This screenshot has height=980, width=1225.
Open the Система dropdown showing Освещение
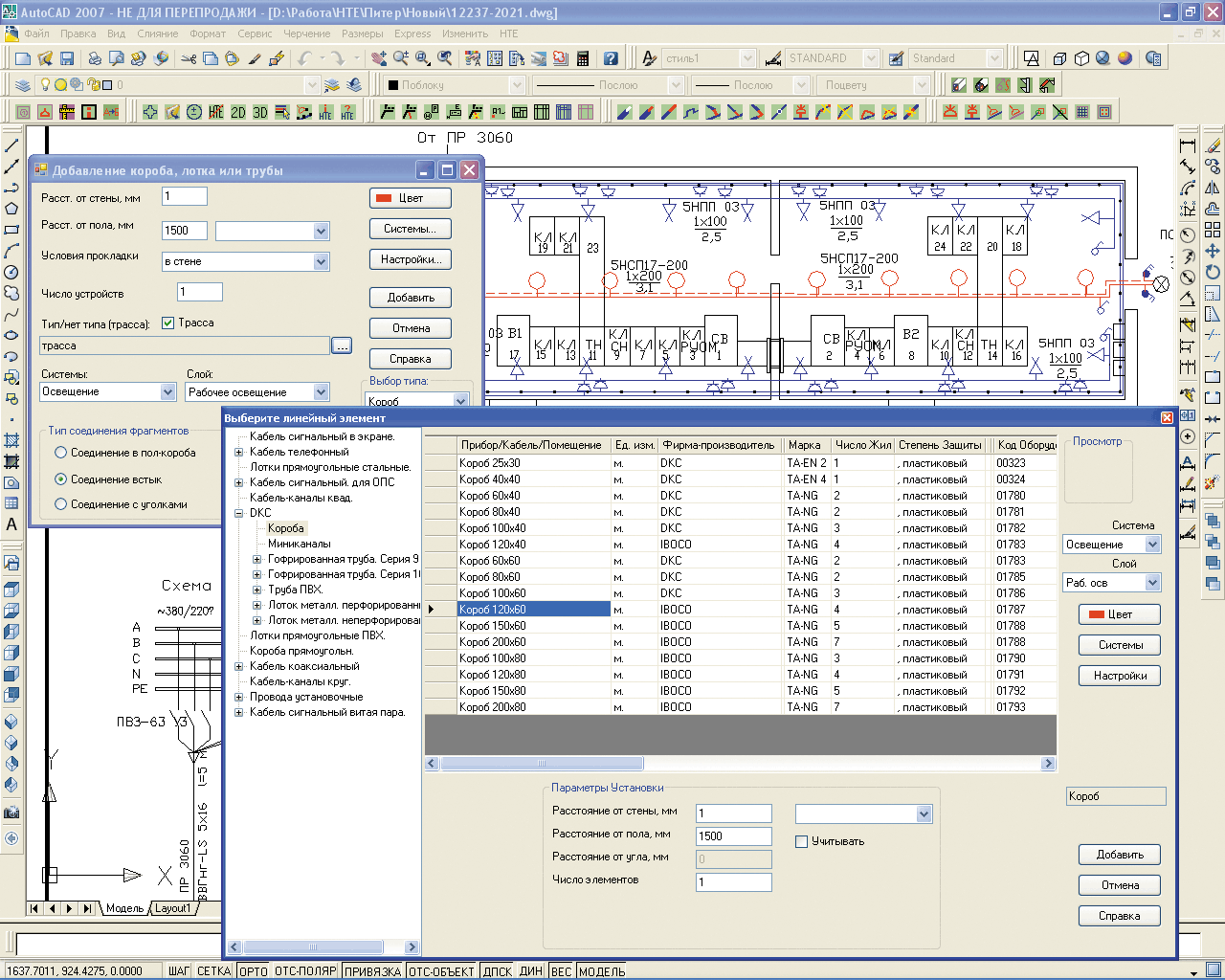pos(1152,545)
